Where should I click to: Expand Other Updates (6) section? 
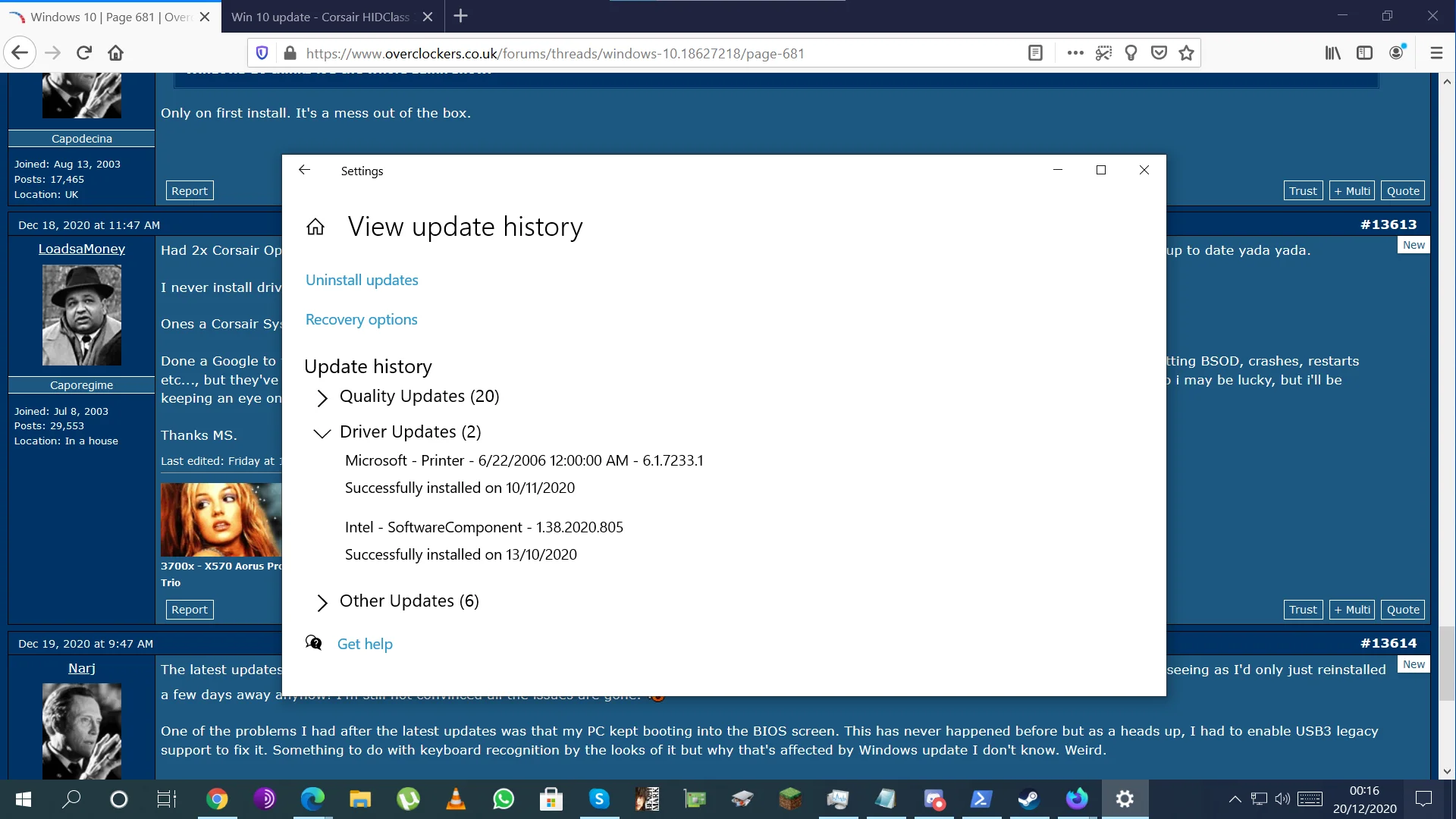click(398, 601)
